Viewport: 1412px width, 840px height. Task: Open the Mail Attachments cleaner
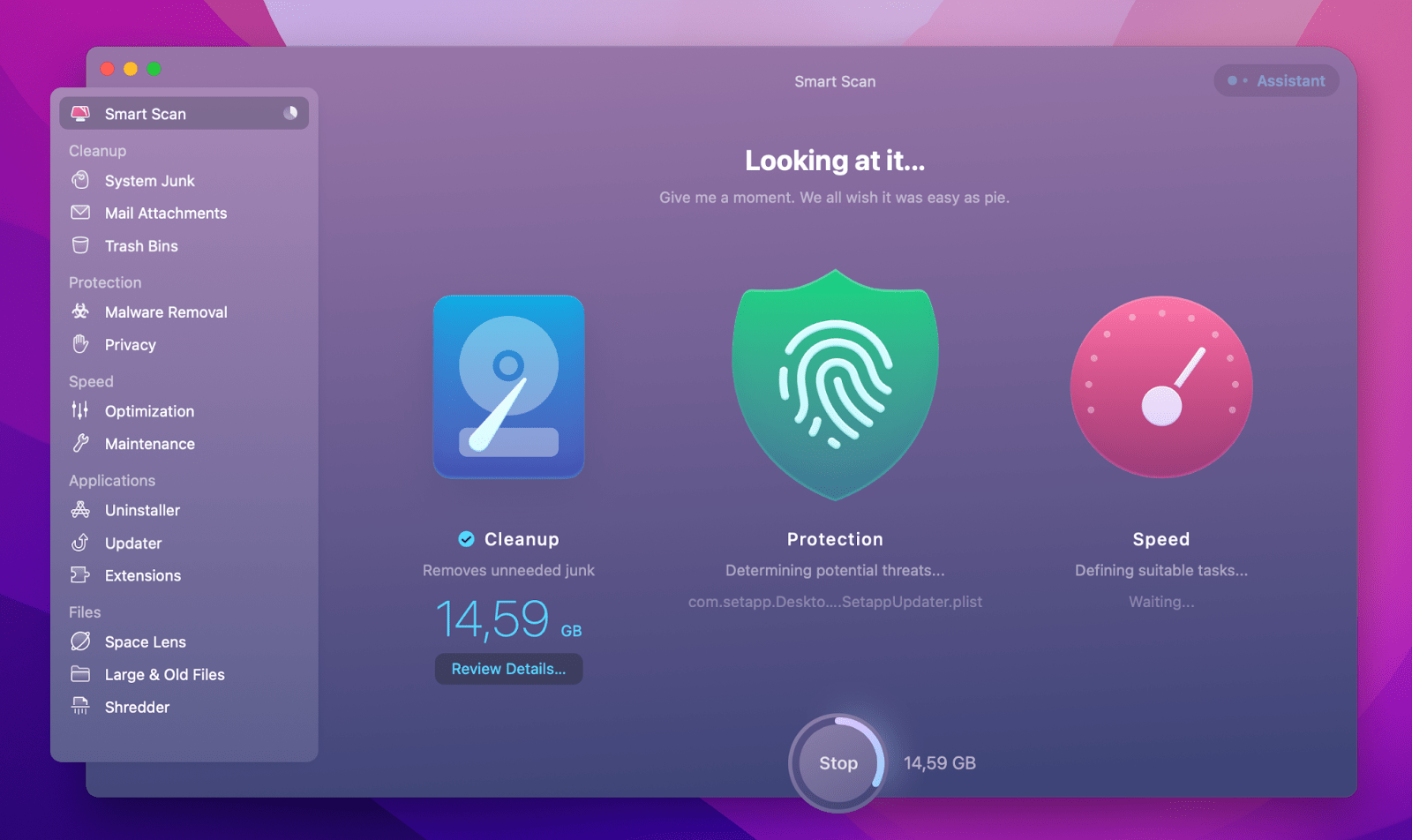click(x=164, y=213)
